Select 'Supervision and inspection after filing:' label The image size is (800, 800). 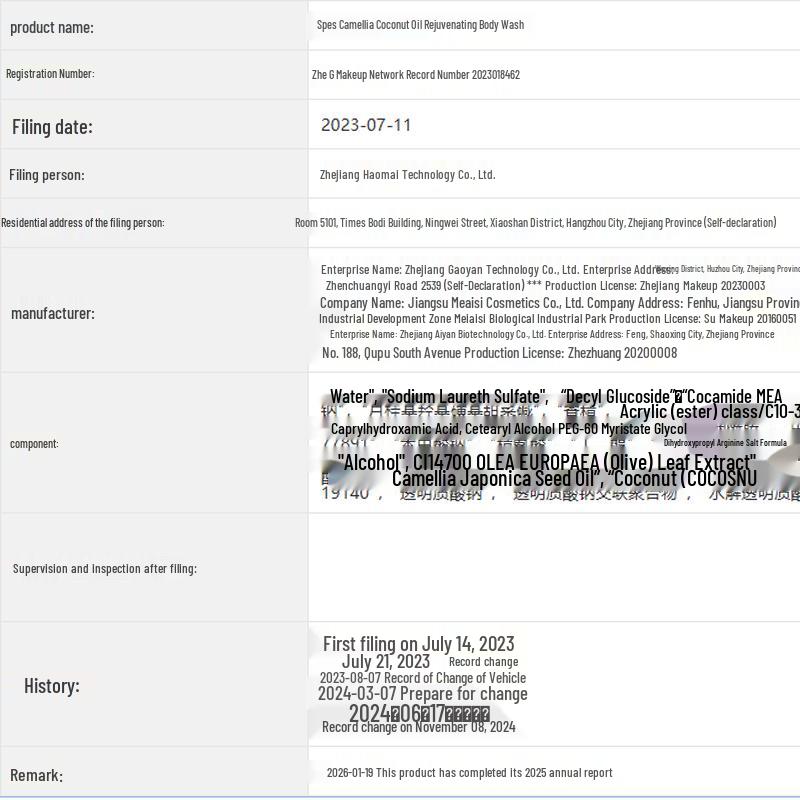click(x=105, y=569)
